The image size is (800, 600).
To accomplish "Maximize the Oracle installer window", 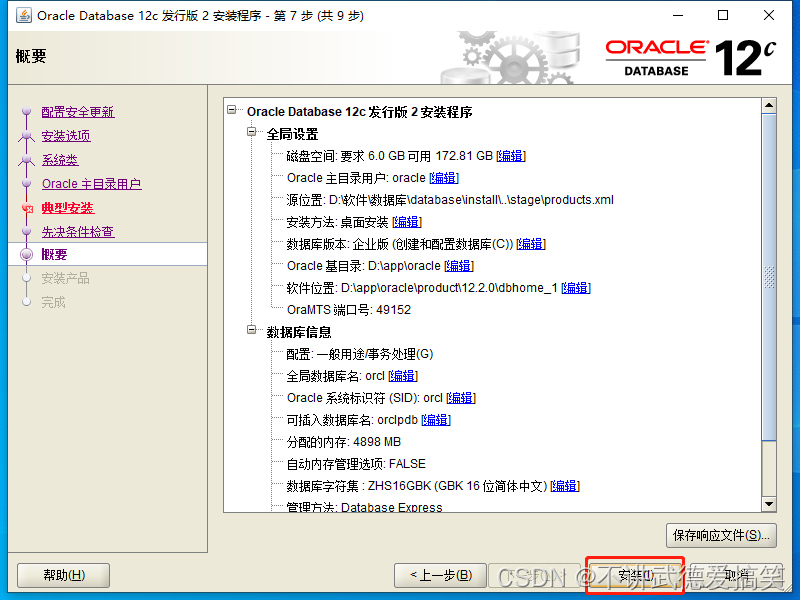I will point(723,15).
